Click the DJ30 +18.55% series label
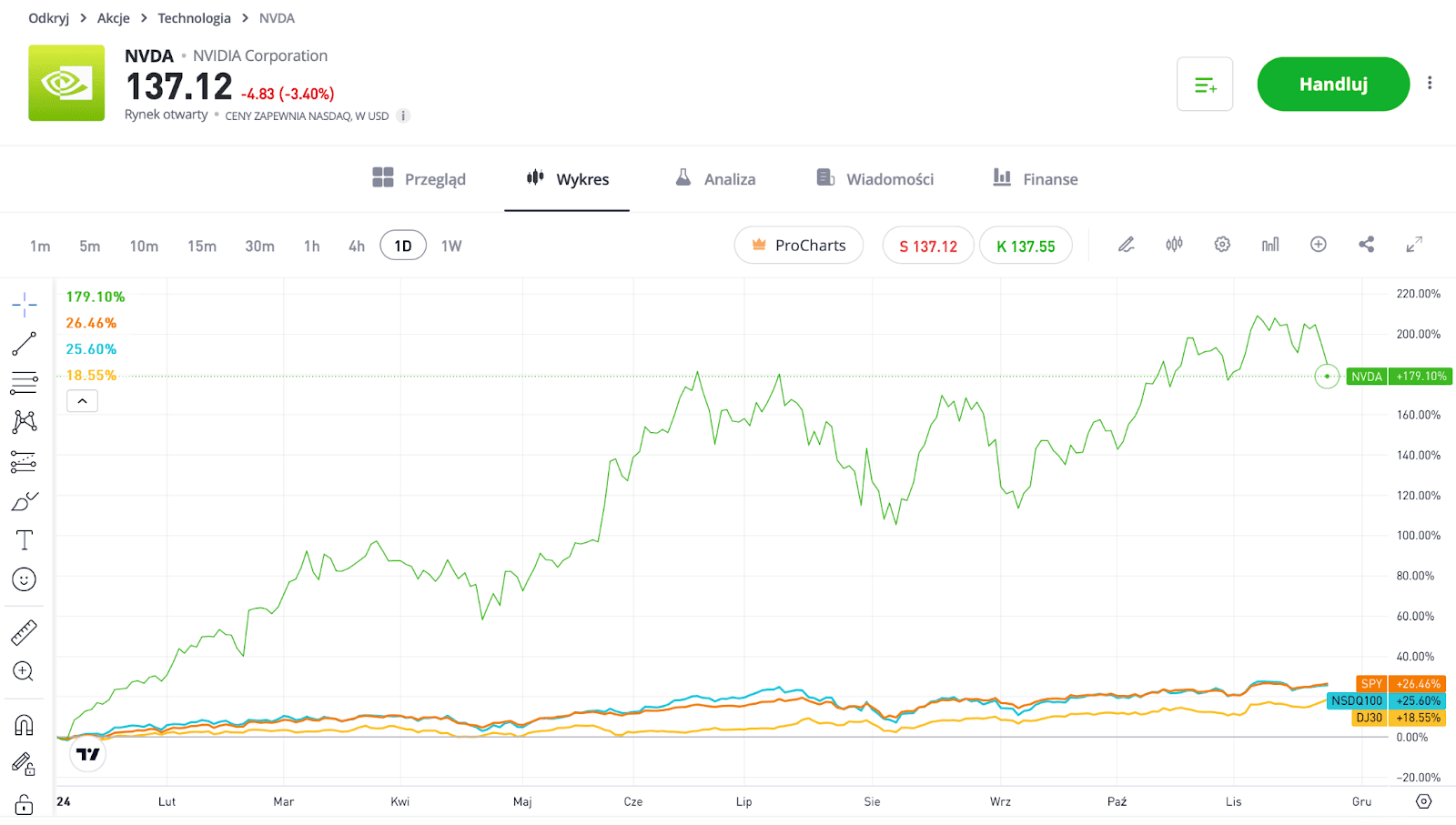 click(x=1399, y=718)
